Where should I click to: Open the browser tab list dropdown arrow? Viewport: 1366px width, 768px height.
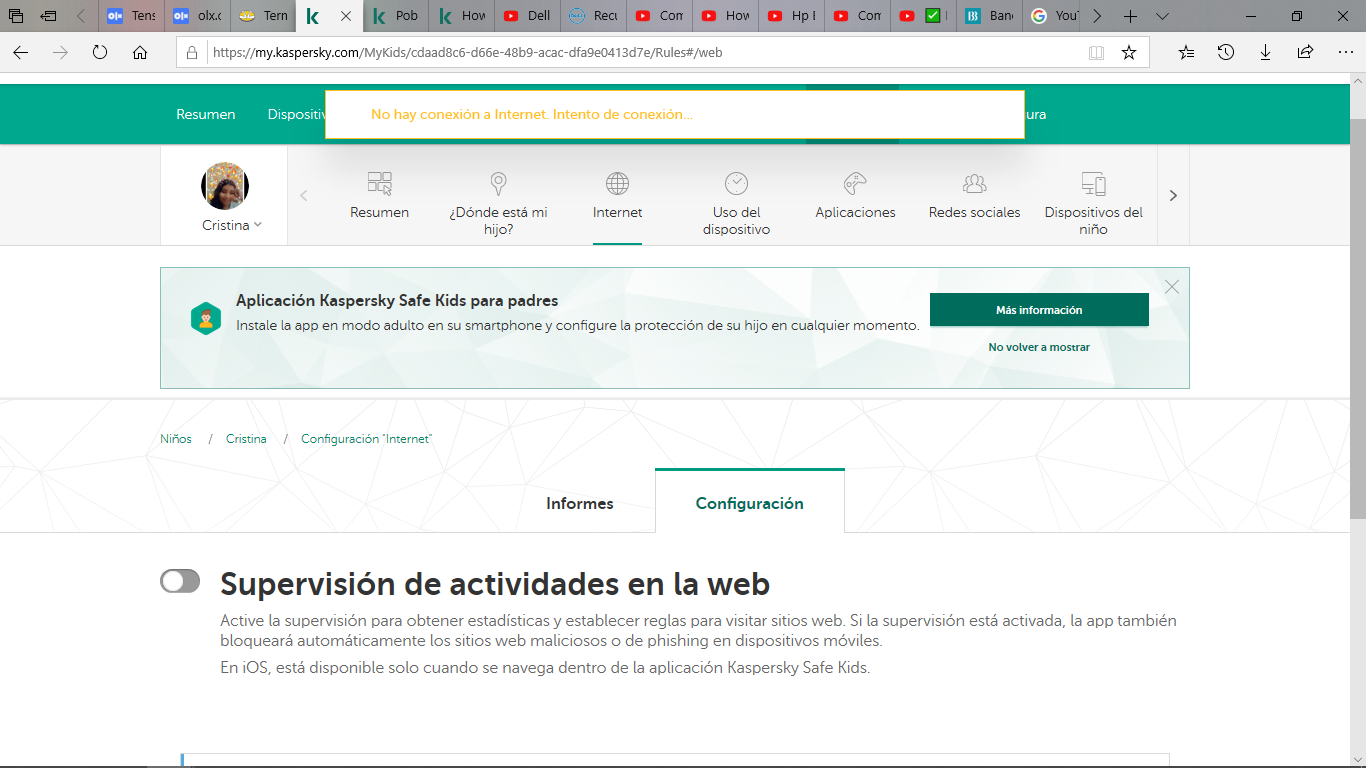point(1162,16)
